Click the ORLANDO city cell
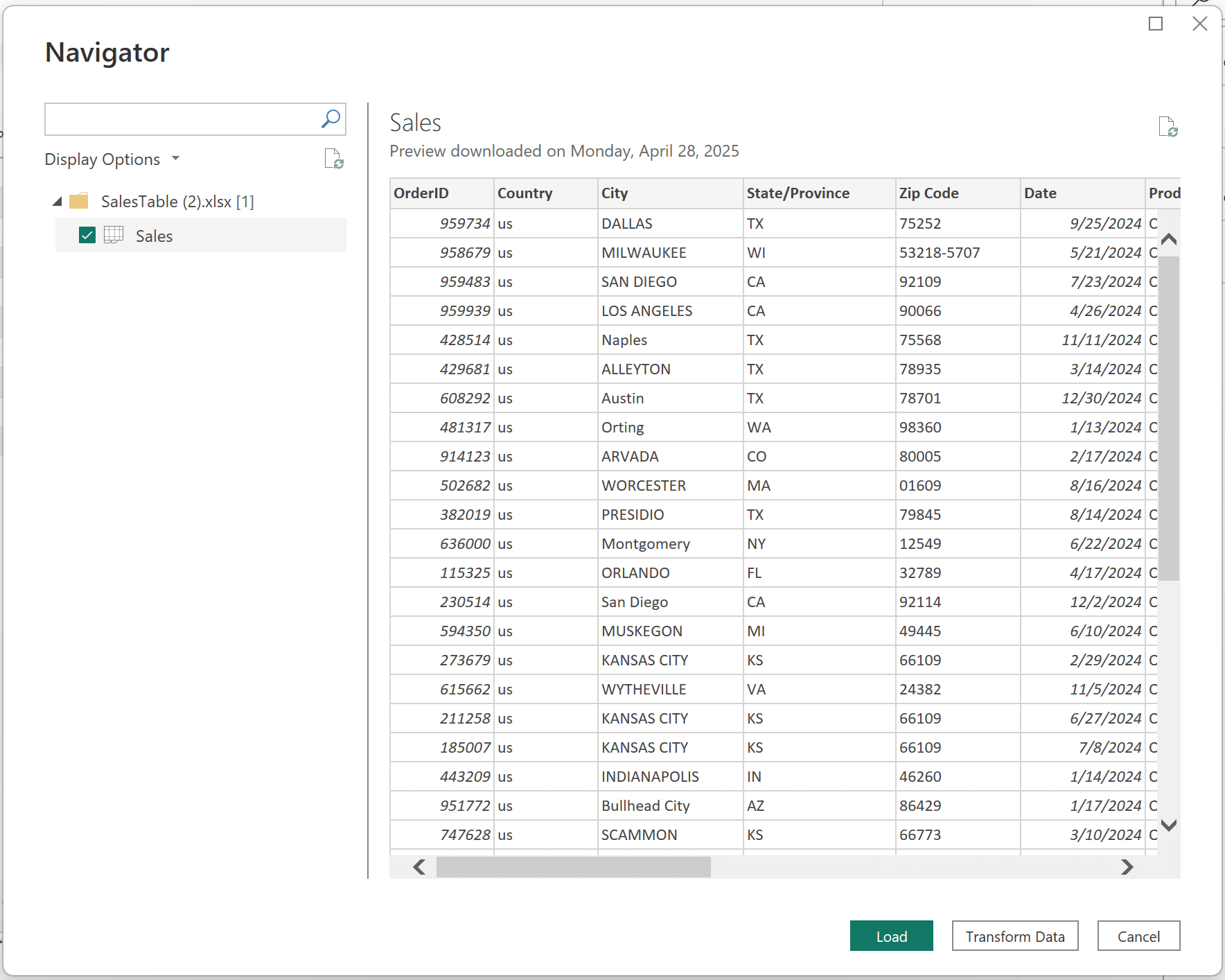 click(x=671, y=573)
